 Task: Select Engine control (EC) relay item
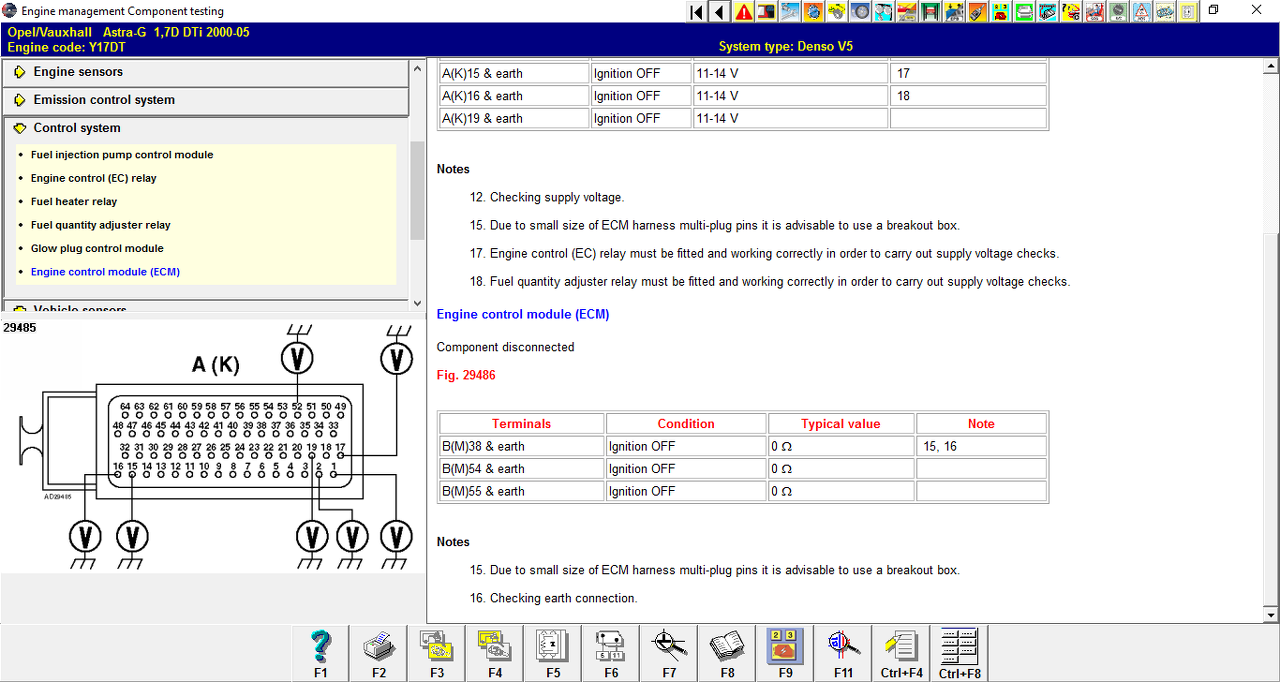(94, 178)
